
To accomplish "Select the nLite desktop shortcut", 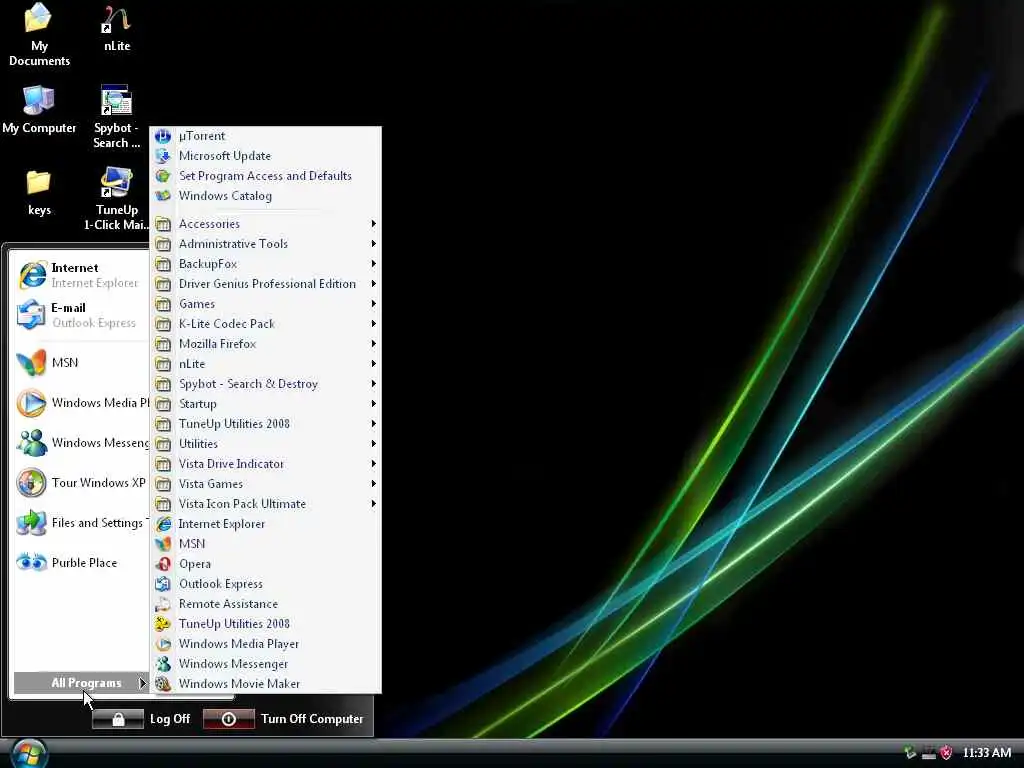I will (x=117, y=29).
